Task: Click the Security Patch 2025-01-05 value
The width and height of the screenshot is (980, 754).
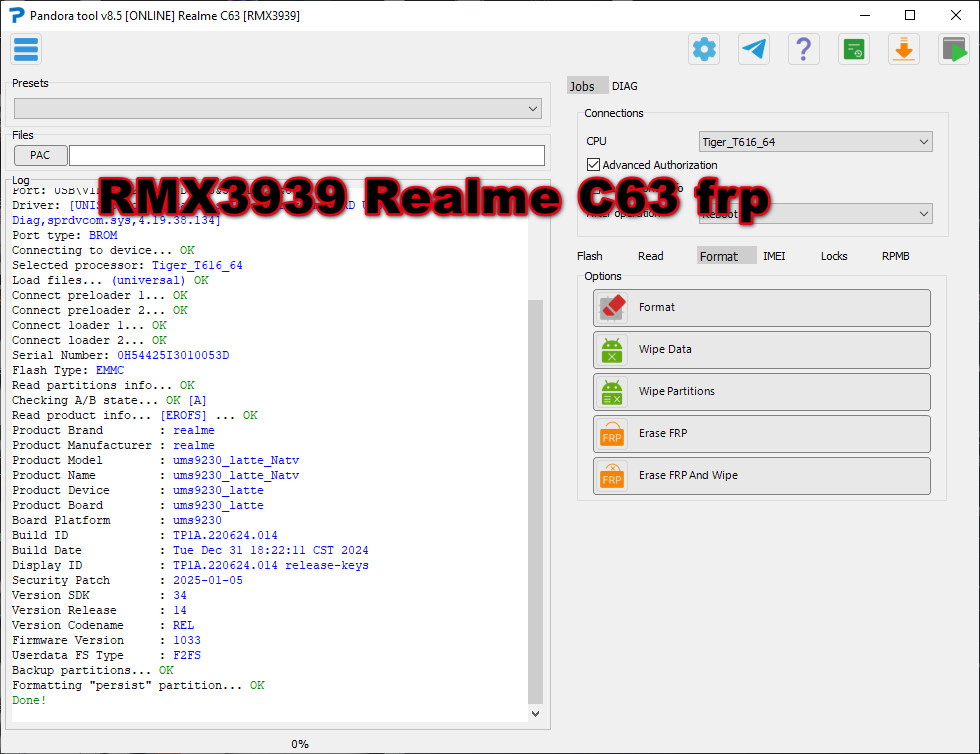Action: [x=208, y=580]
